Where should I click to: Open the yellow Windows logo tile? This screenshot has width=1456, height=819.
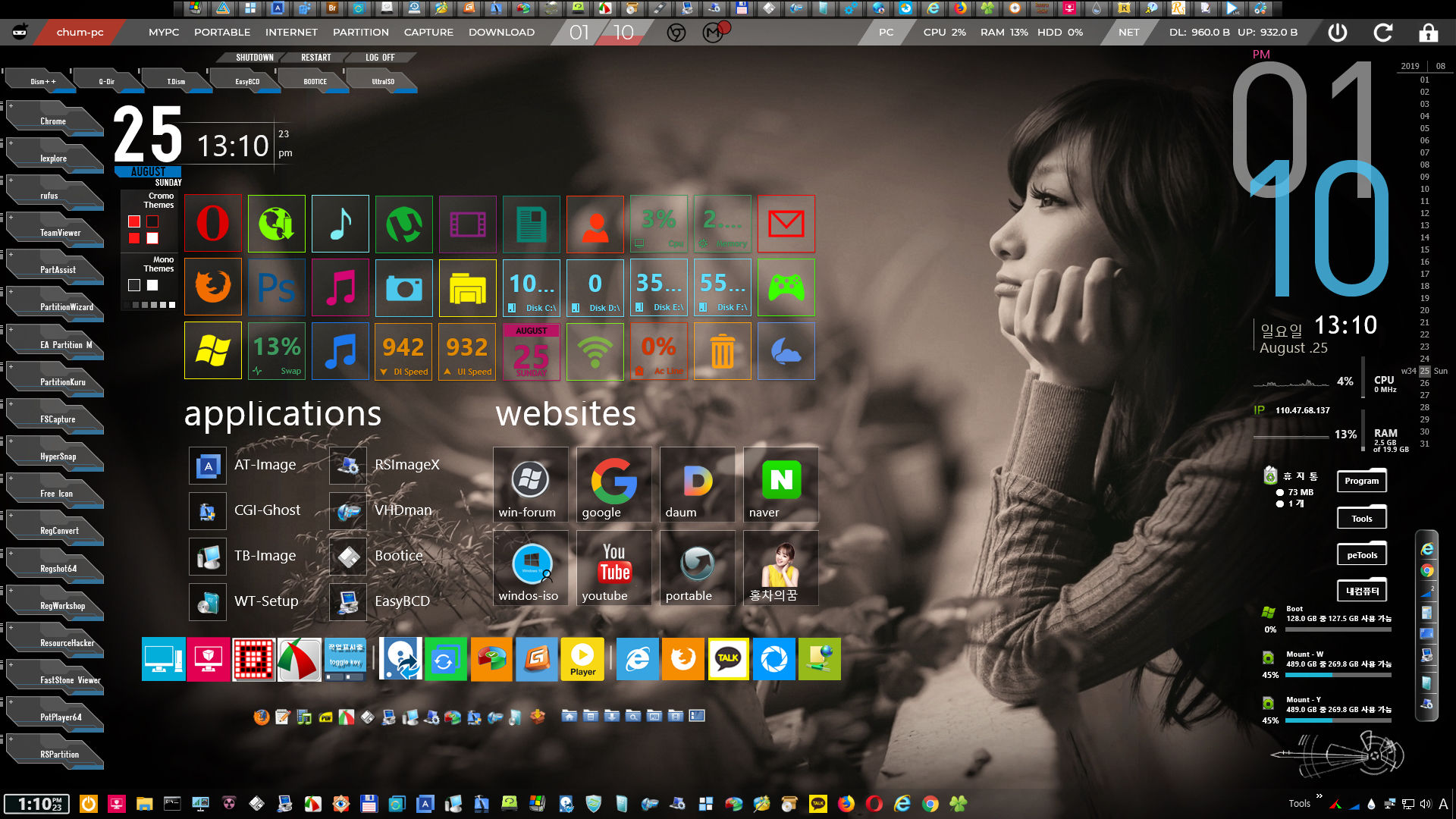(213, 351)
